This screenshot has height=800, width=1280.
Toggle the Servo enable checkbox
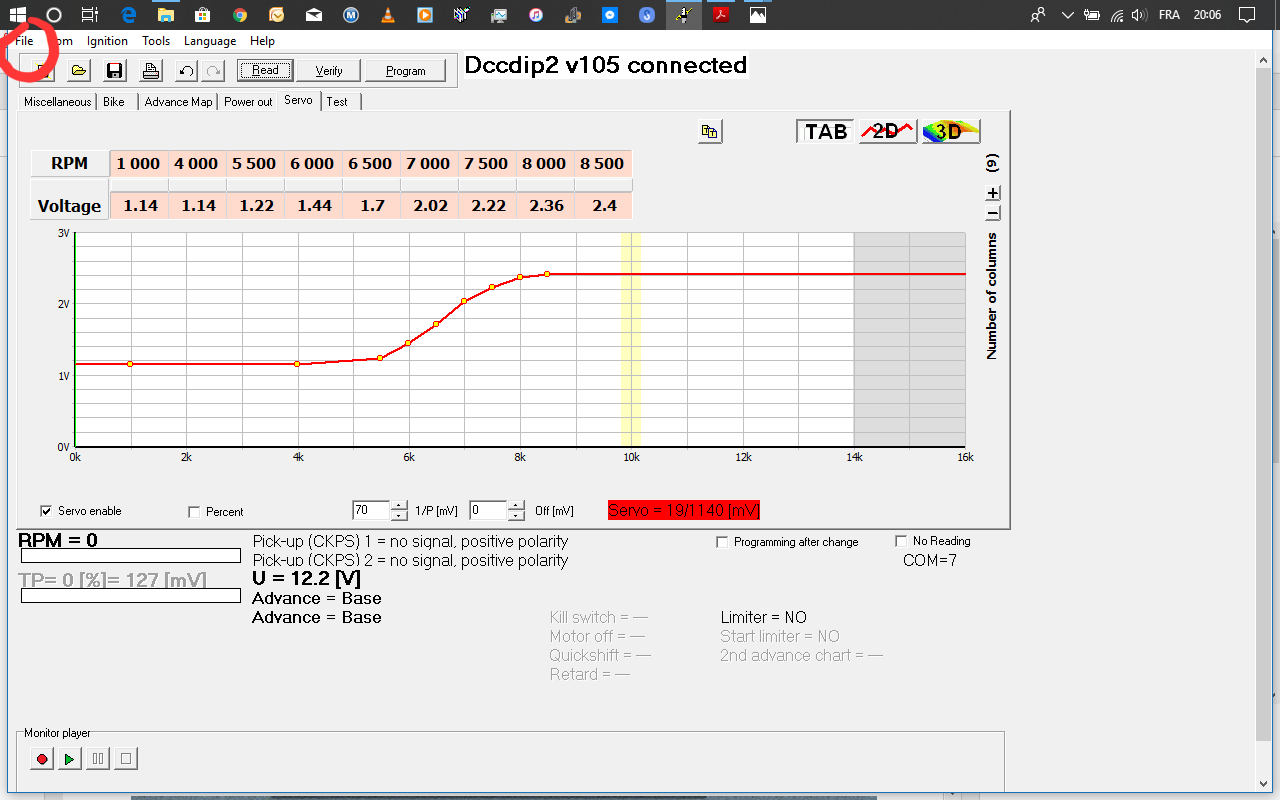coord(46,511)
